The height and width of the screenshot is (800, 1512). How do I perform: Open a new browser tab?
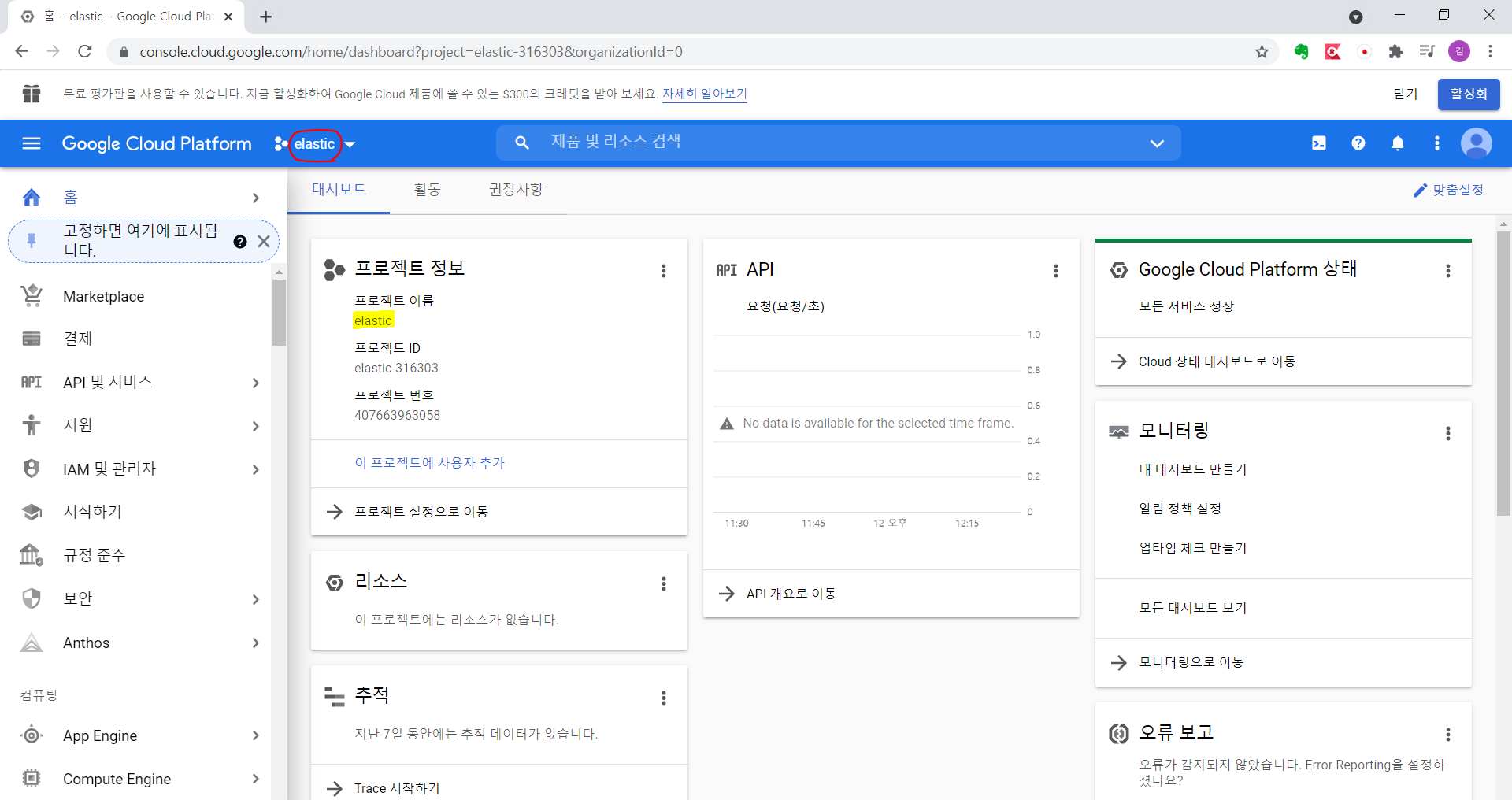point(266,17)
